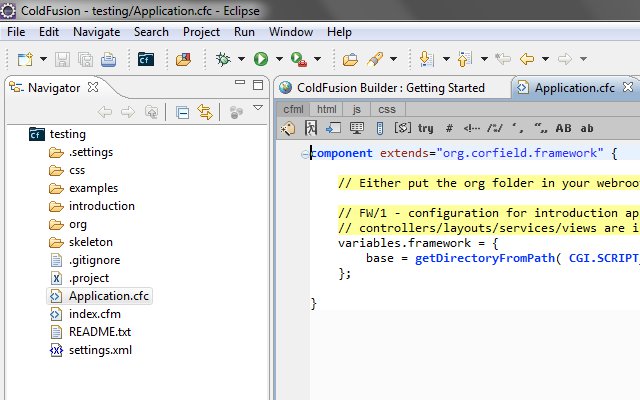Click the Search flashlight icon
The width and height of the screenshot is (640, 400).
[x=375, y=59]
